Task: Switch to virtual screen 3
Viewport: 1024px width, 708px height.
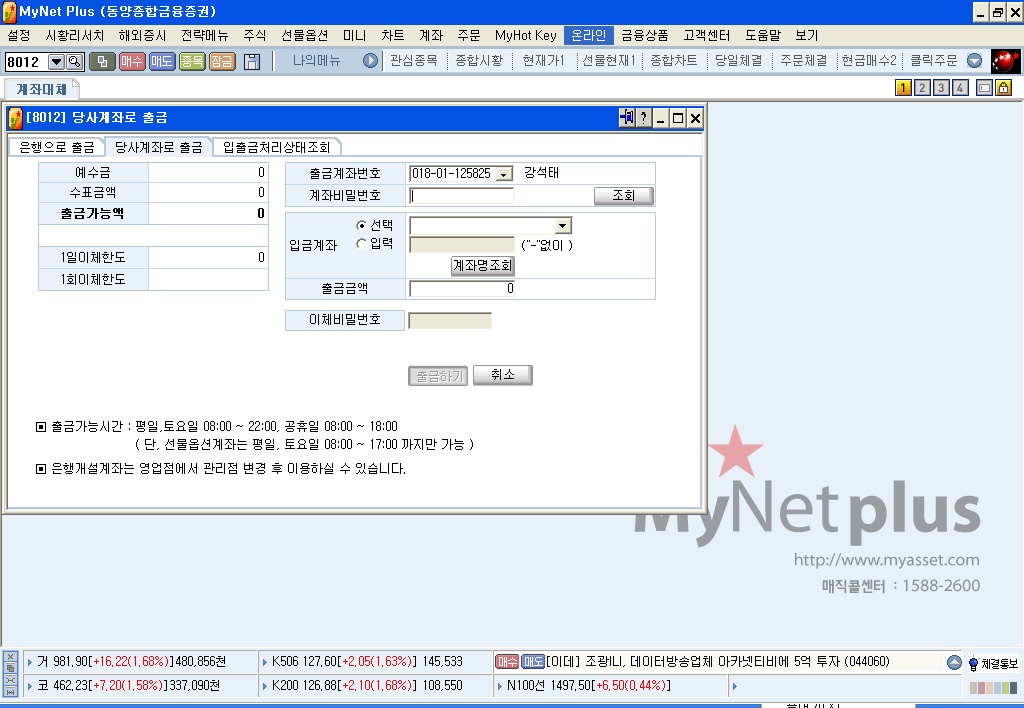Action: pyautogui.click(x=941, y=88)
